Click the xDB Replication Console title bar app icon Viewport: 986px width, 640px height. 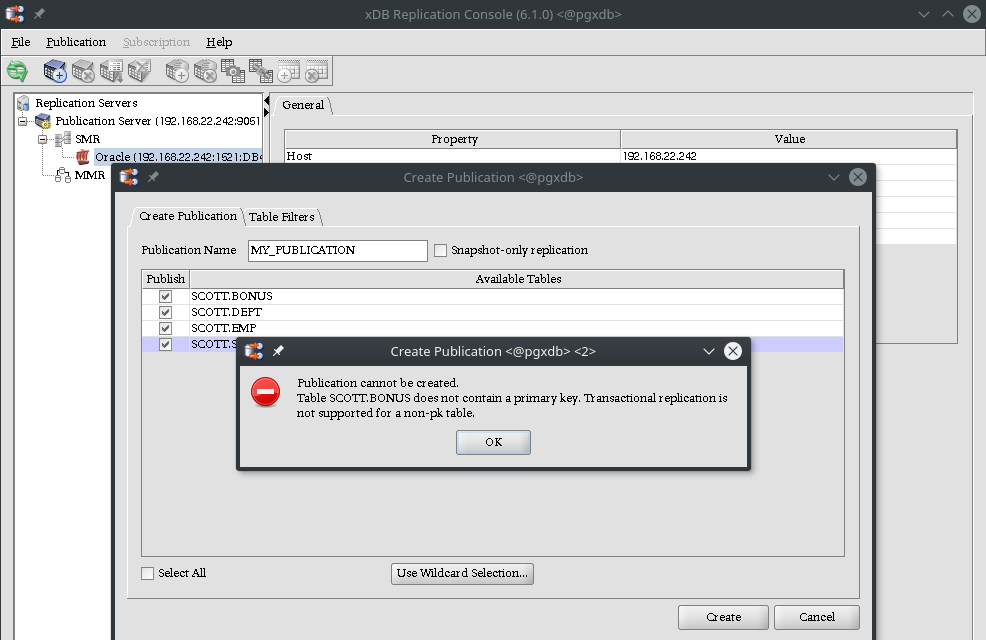(14, 14)
